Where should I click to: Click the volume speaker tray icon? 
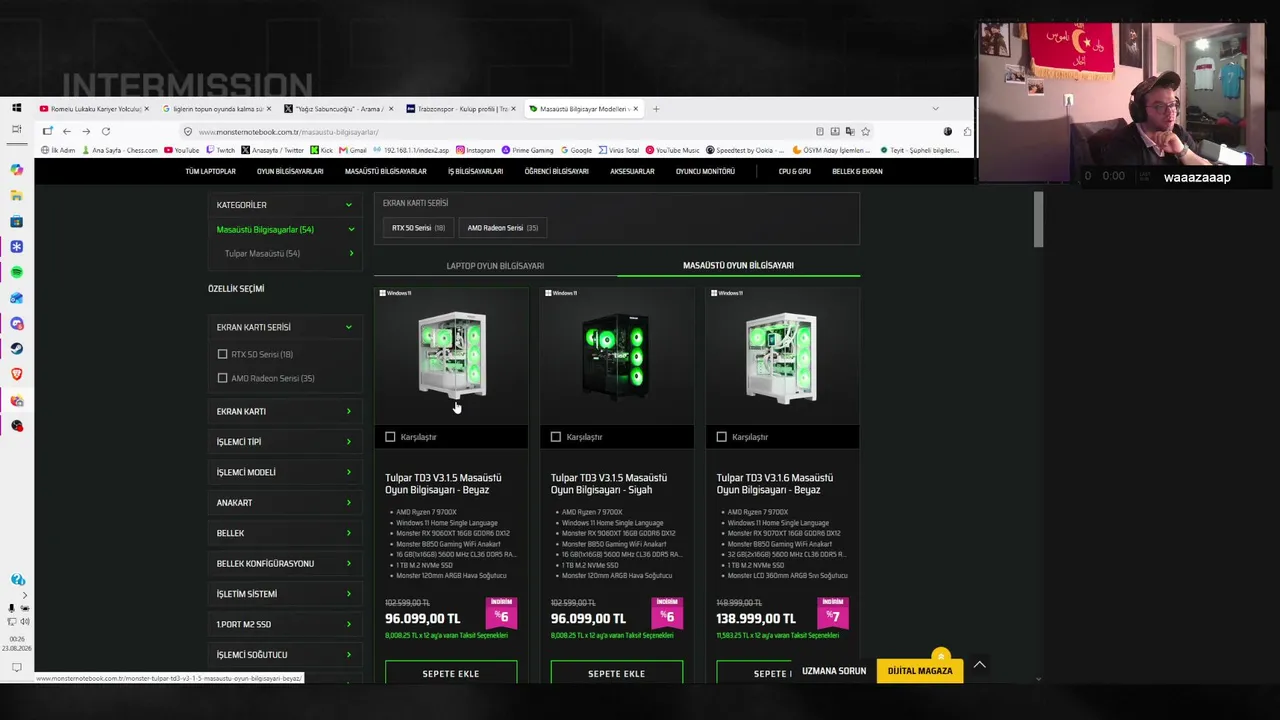pos(25,622)
